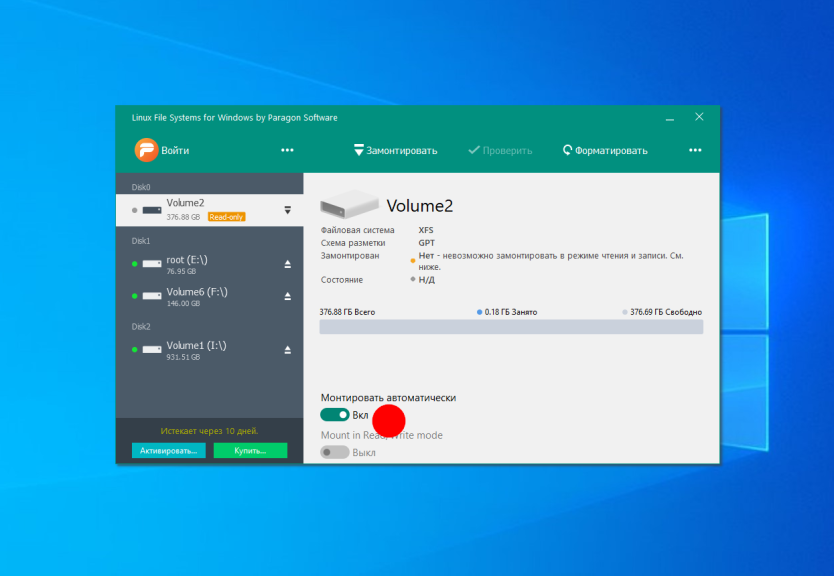Viewport: 834px width, 576px height.
Task: Click the disk space usage bar
Action: click(x=511, y=327)
